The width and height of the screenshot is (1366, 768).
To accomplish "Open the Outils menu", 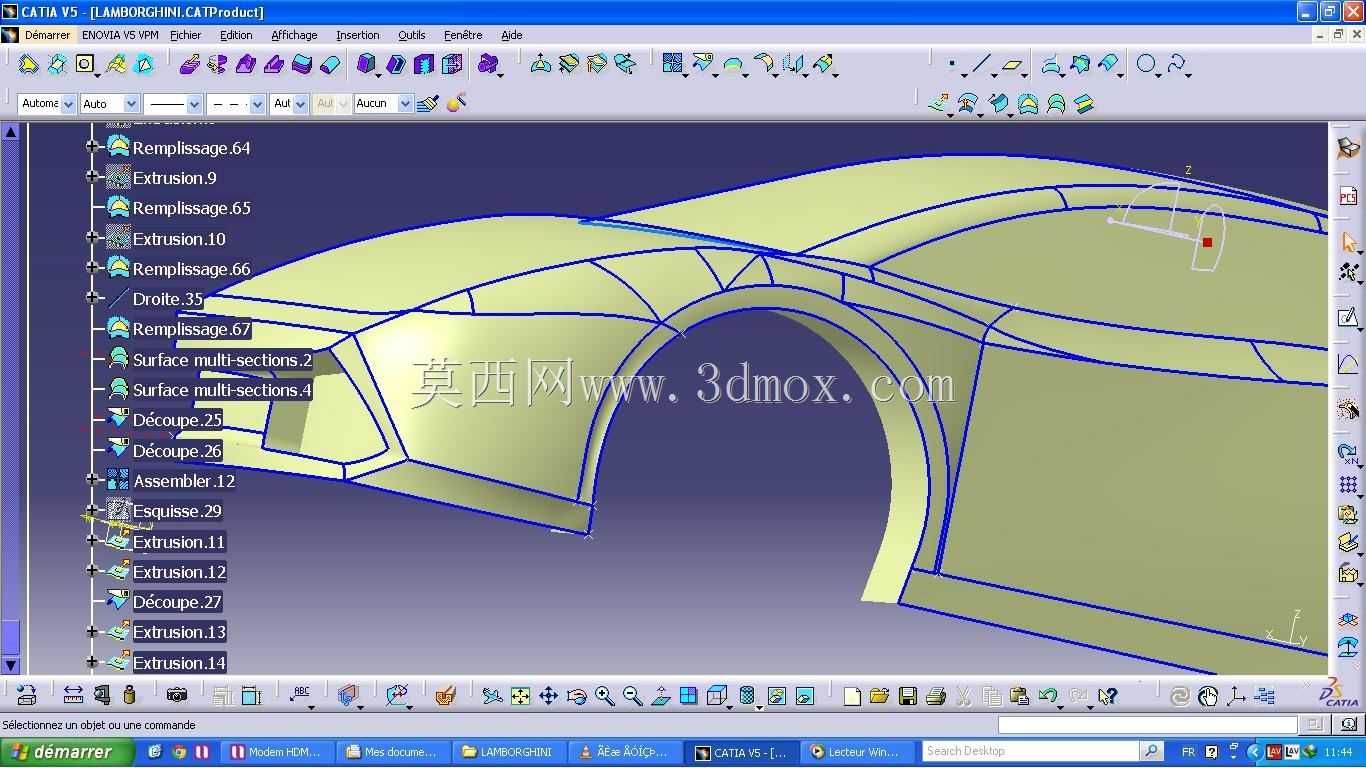I will coord(411,35).
